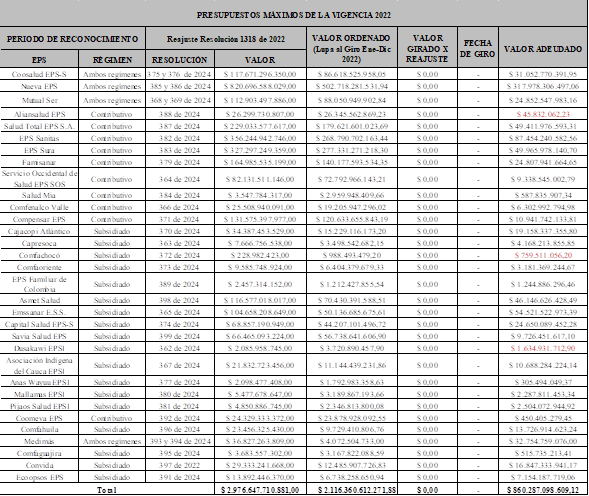Viewport: 589px width, 496px height.
Task: Click the 'Comfaoriente' cell
Action: point(39,268)
